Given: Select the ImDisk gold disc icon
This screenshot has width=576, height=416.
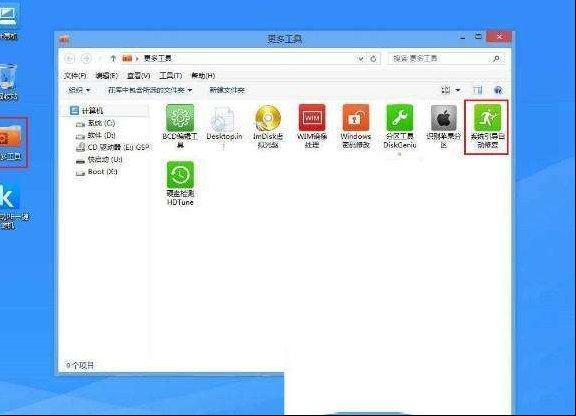Looking at the screenshot, I should click(268, 118).
